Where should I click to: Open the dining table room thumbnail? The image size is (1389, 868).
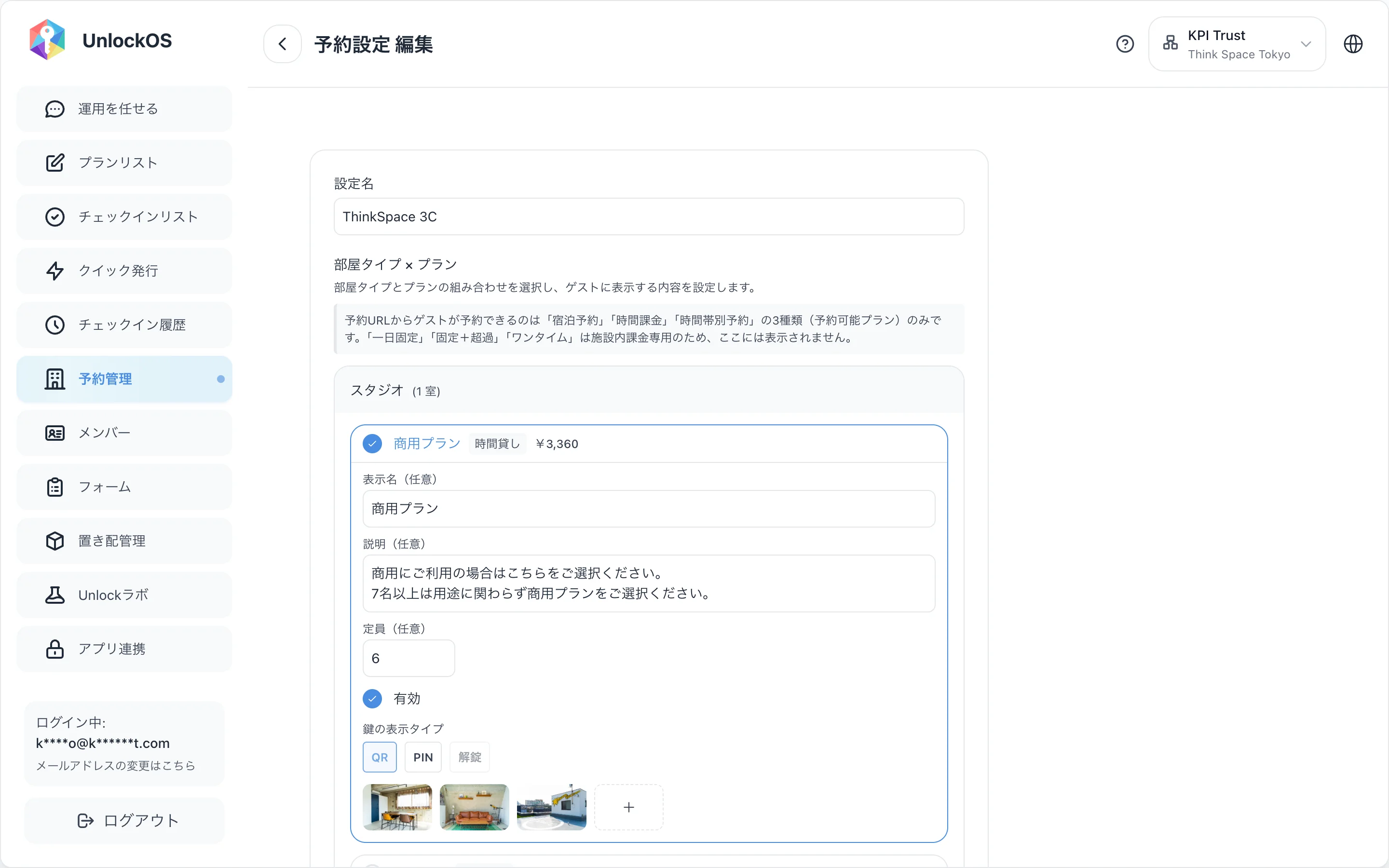click(x=397, y=807)
